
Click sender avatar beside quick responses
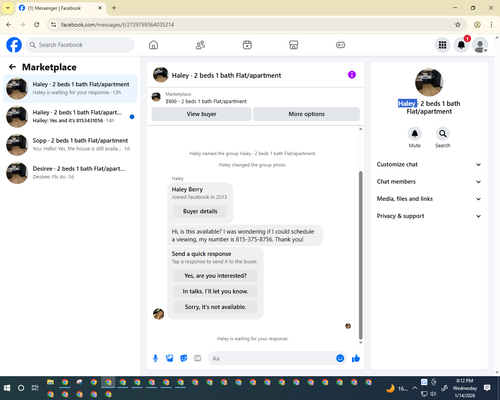(158, 314)
